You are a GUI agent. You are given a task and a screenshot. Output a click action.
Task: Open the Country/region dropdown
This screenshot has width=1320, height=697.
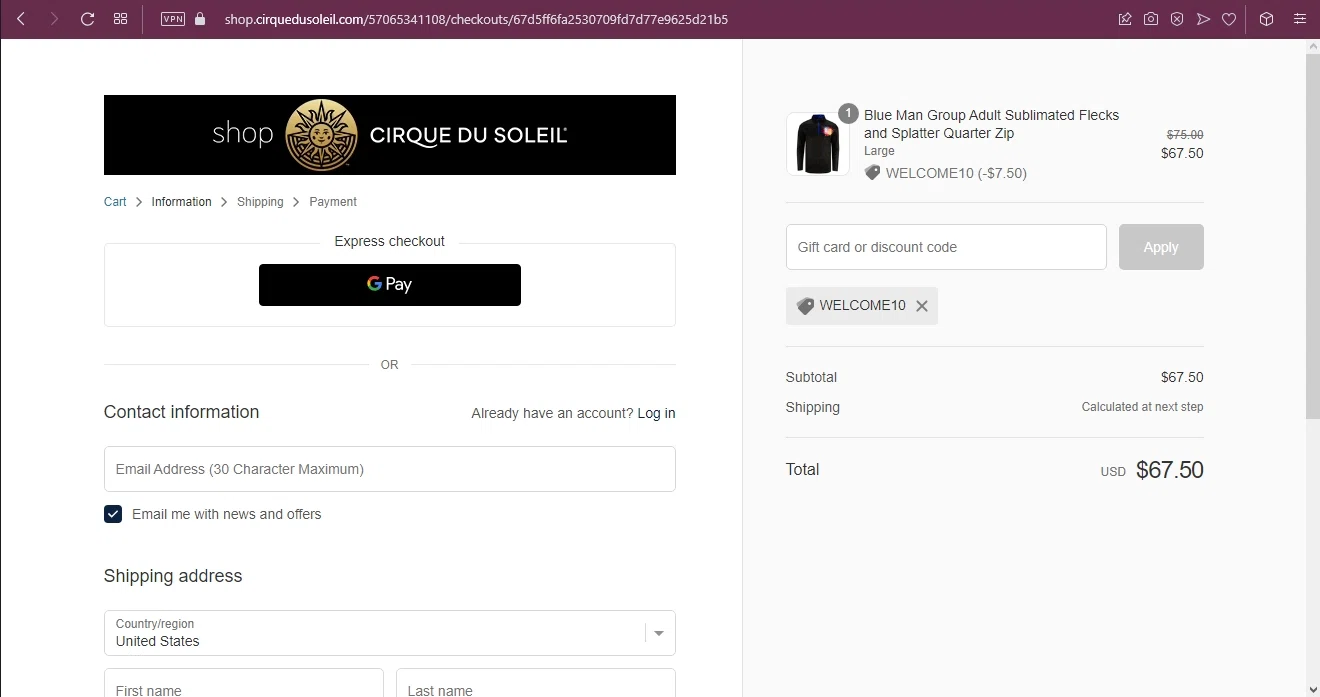tap(390, 633)
